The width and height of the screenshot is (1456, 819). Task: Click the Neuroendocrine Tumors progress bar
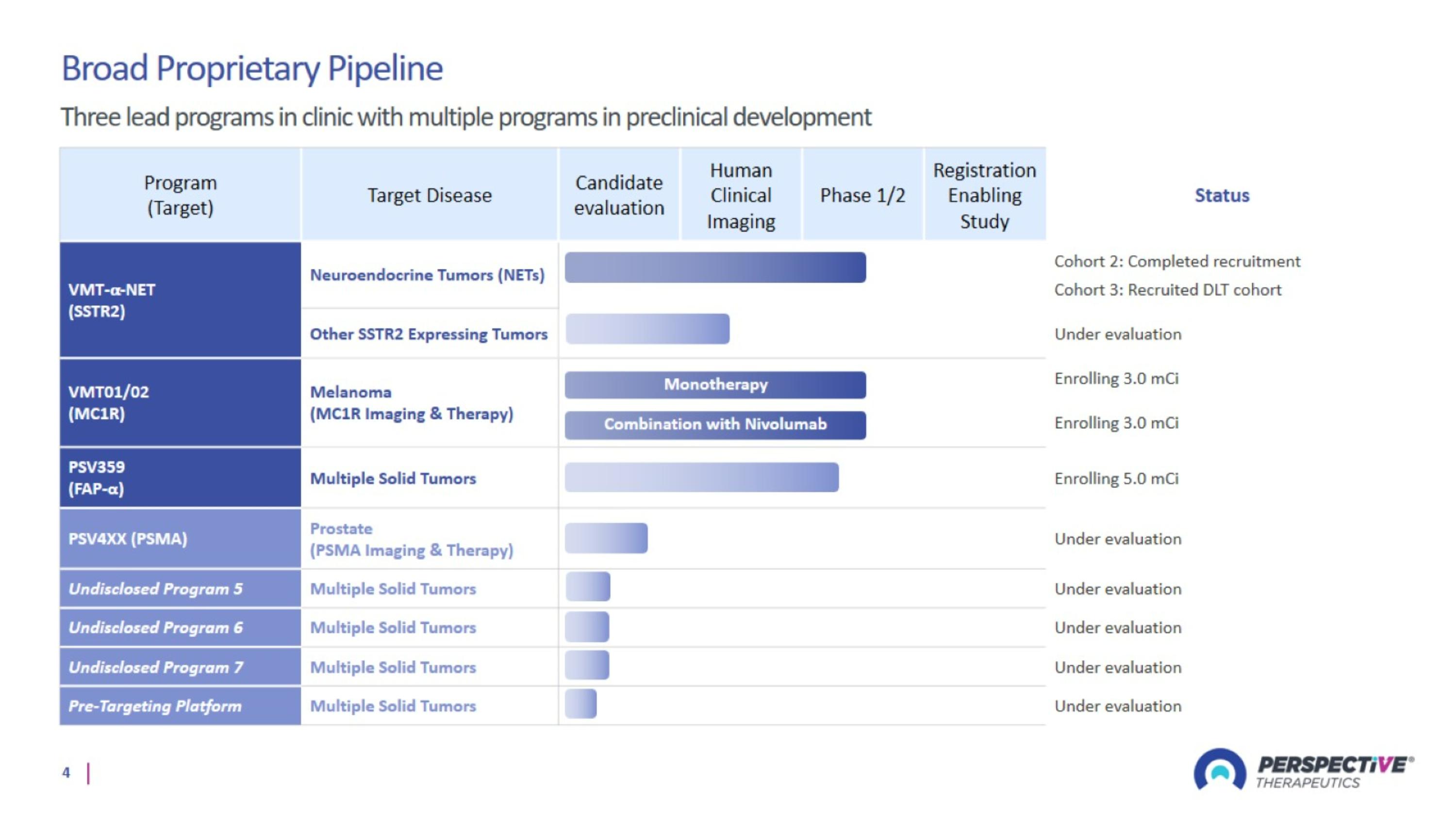[x=715, y=267]
